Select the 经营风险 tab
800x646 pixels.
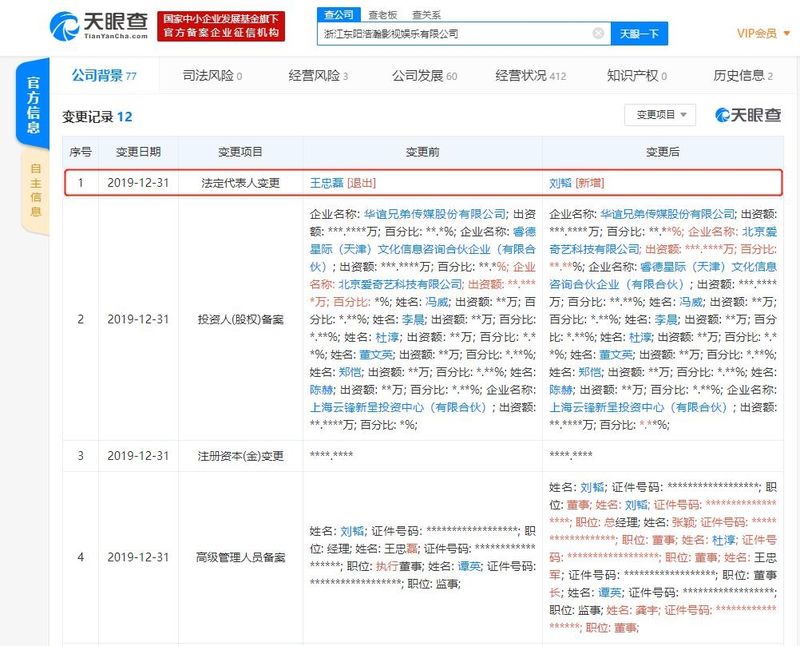[318, 76]
